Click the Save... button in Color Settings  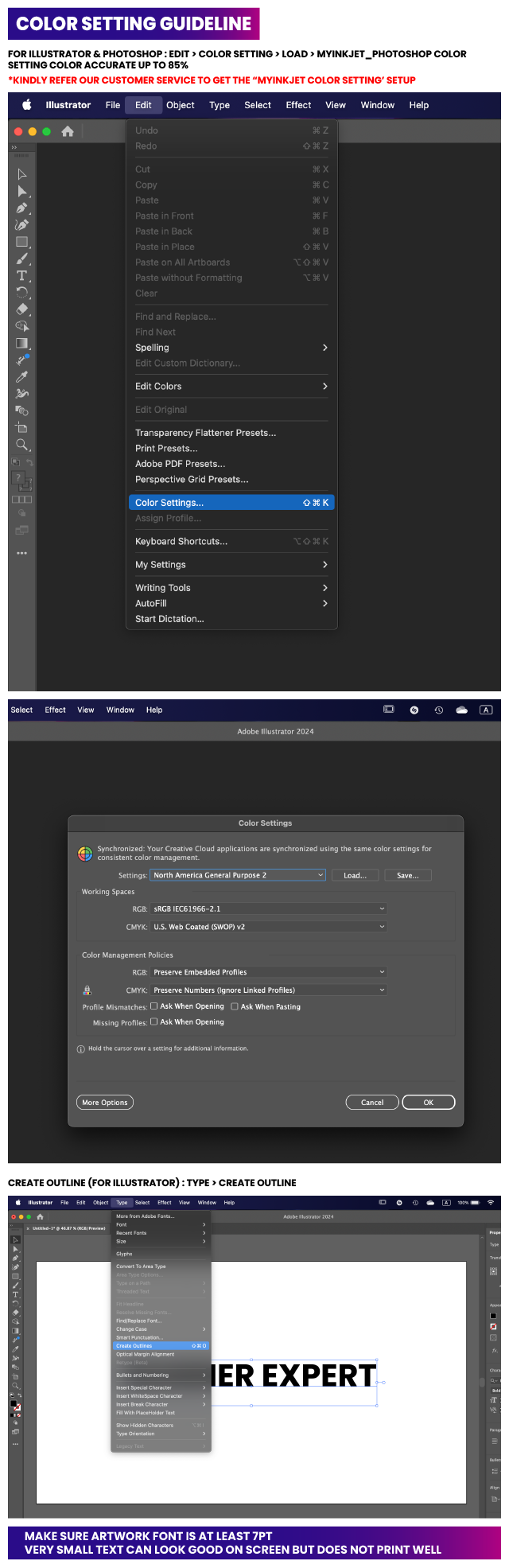(408, 875)
